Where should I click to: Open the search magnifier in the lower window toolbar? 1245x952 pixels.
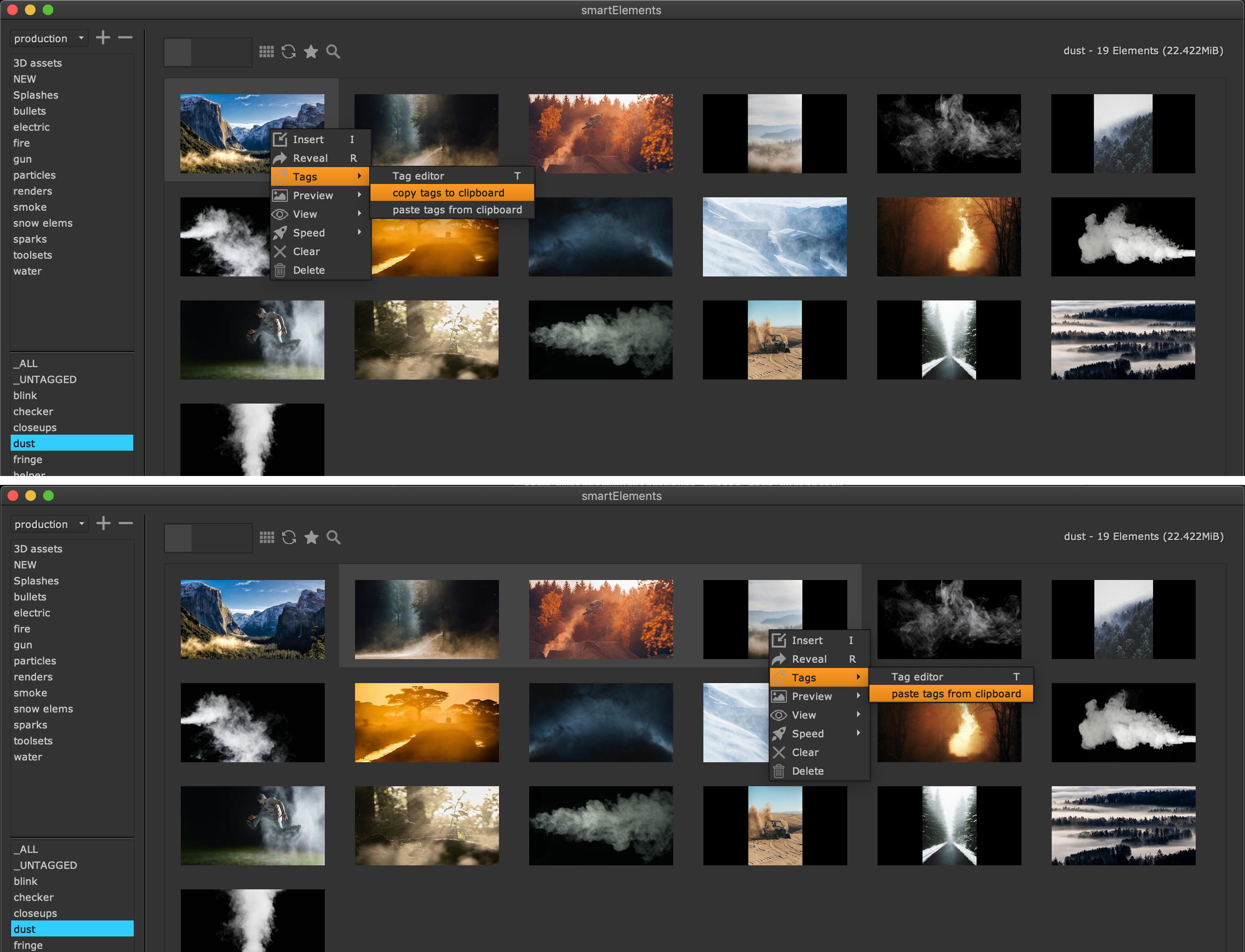tap(334, 537)
